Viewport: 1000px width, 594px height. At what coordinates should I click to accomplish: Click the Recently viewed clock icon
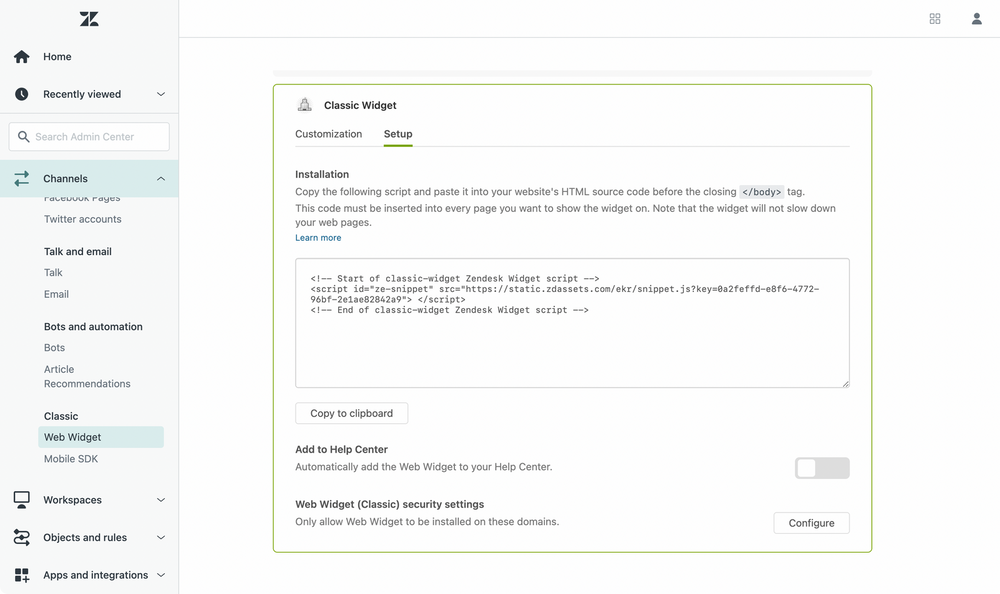[20, 94]
